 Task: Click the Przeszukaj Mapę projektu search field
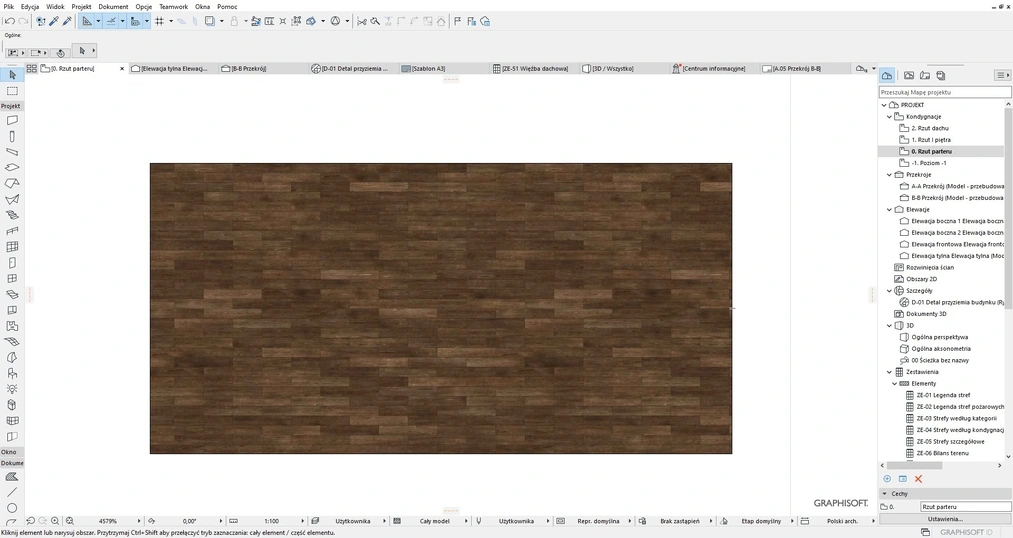943,92
